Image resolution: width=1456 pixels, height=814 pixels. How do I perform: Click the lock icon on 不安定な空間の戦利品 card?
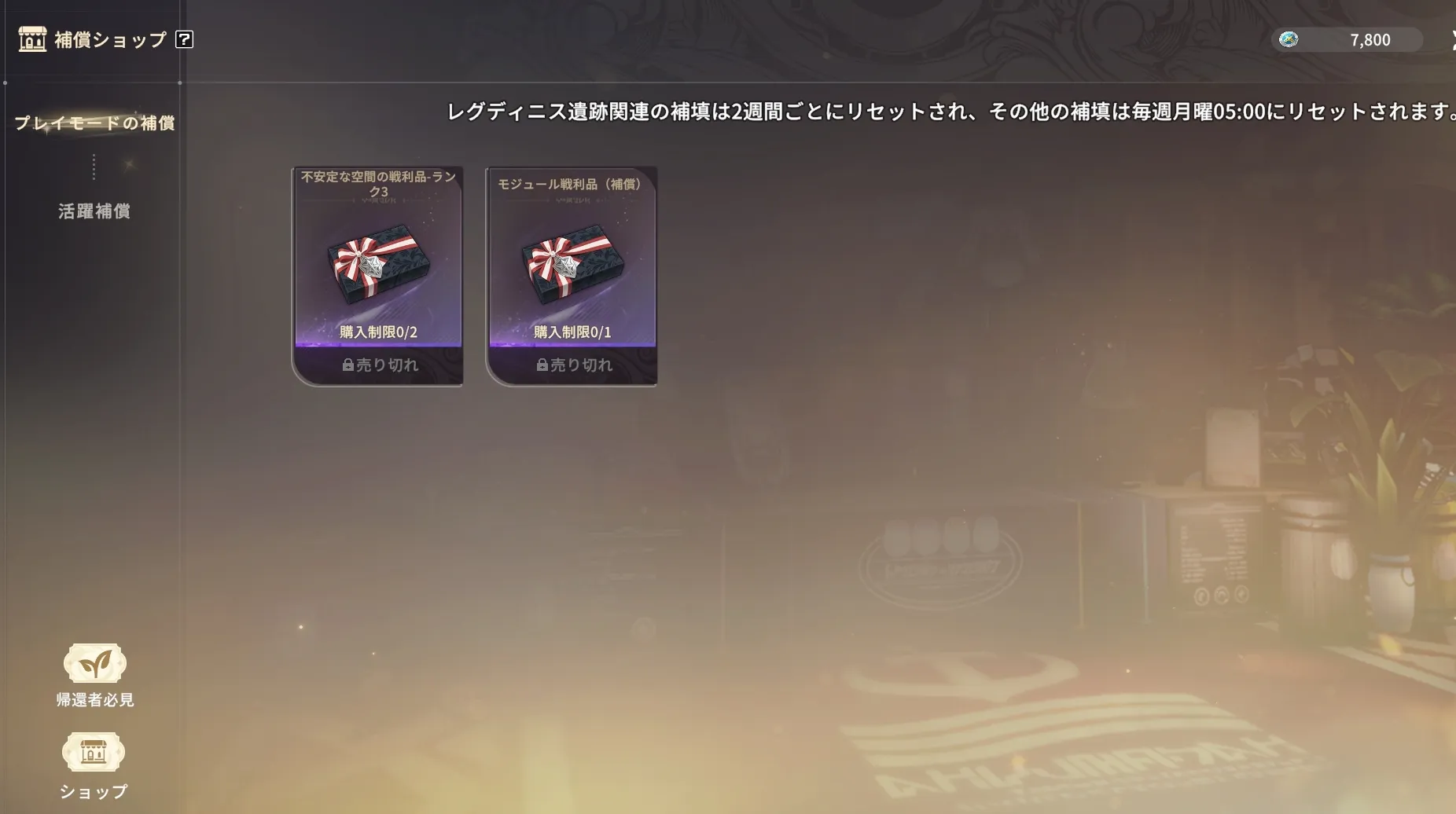(x=347, y=365)
